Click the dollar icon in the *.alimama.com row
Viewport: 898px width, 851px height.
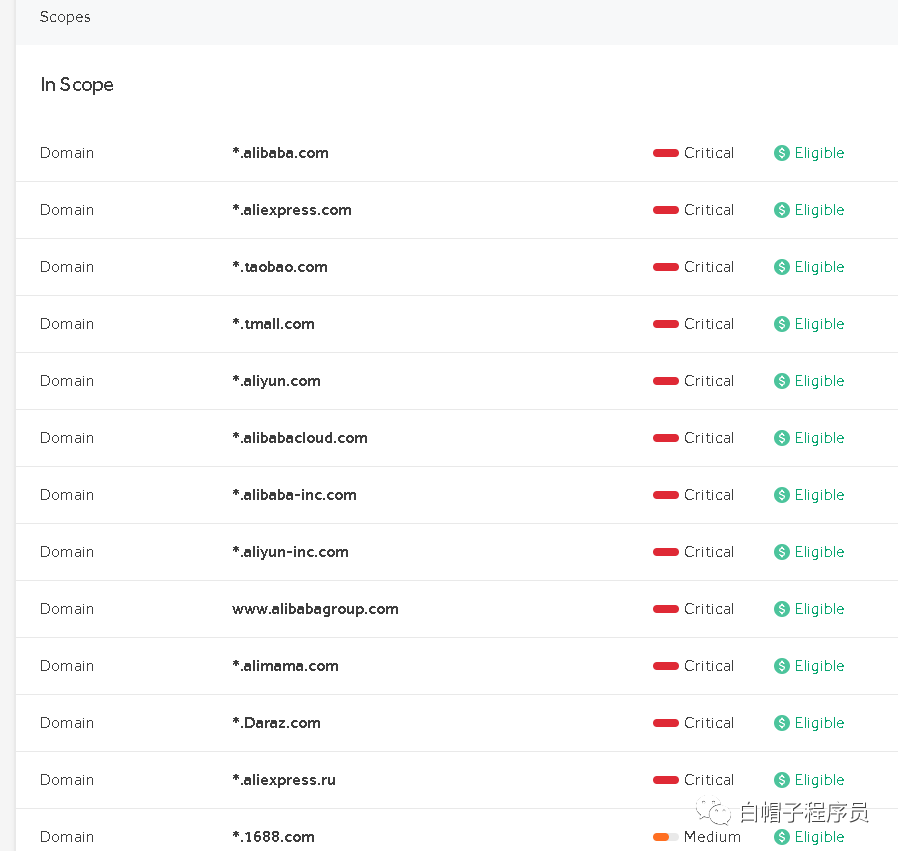tap(782, 666)
